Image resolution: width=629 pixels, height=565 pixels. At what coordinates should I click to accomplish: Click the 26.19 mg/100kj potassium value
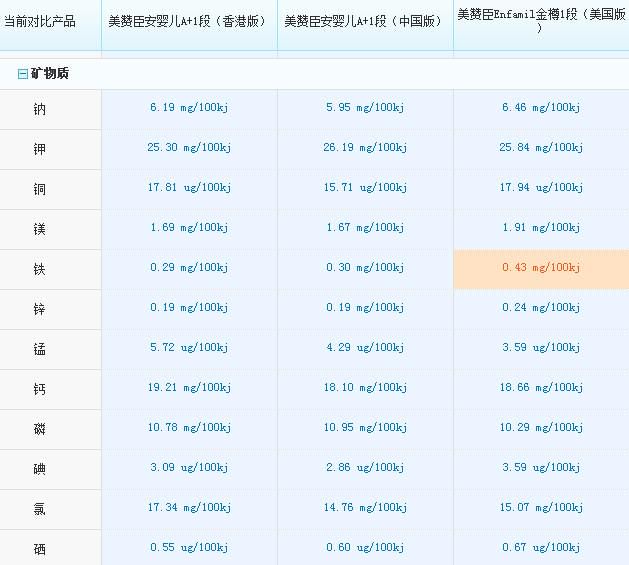pos(365,148)
